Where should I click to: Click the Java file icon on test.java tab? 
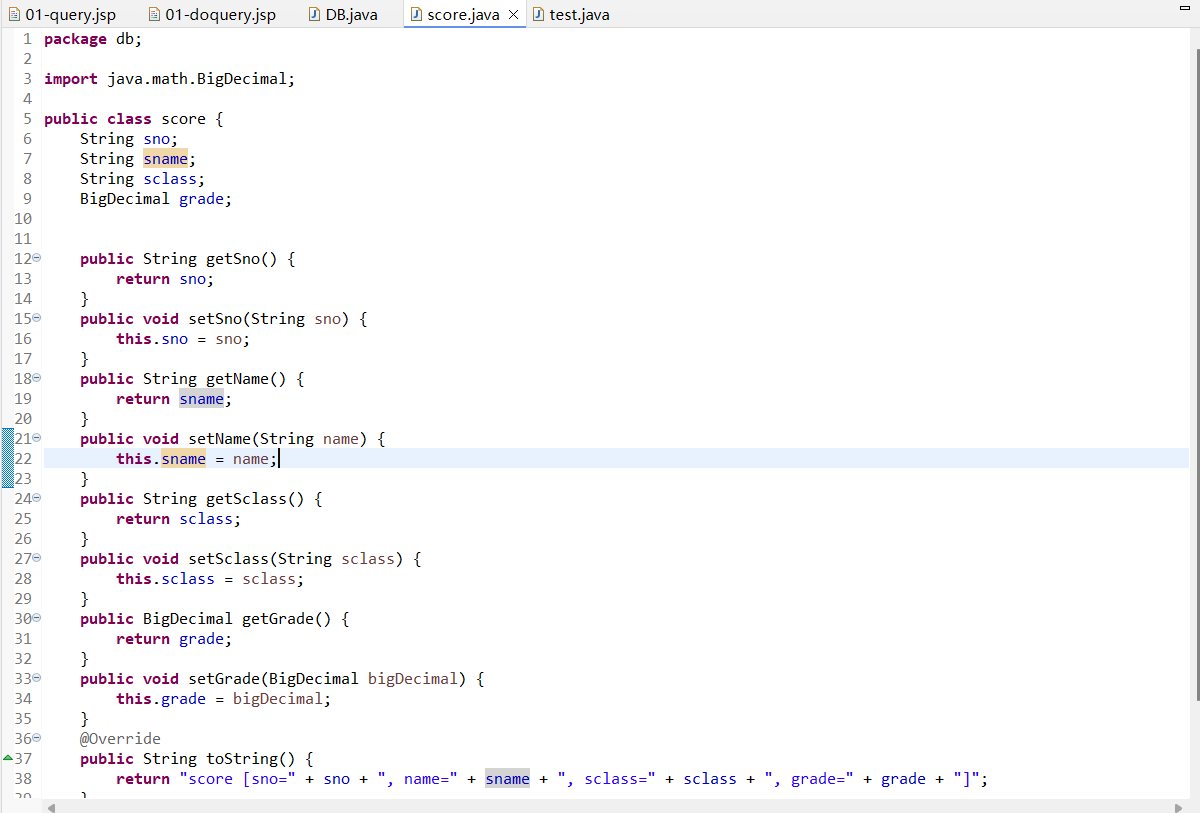[539, 14]
